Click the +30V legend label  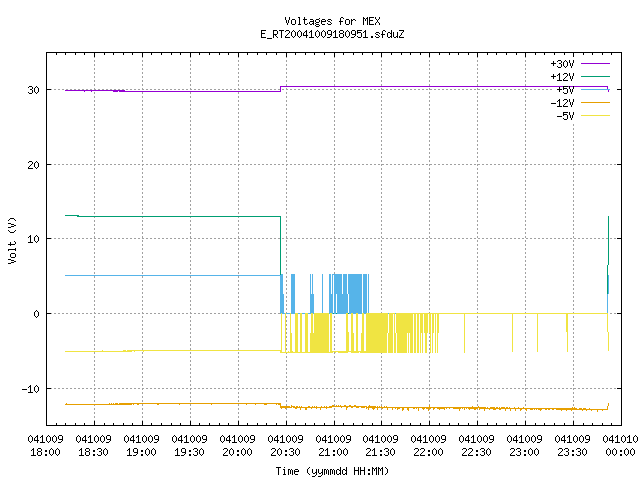(562, 64)
